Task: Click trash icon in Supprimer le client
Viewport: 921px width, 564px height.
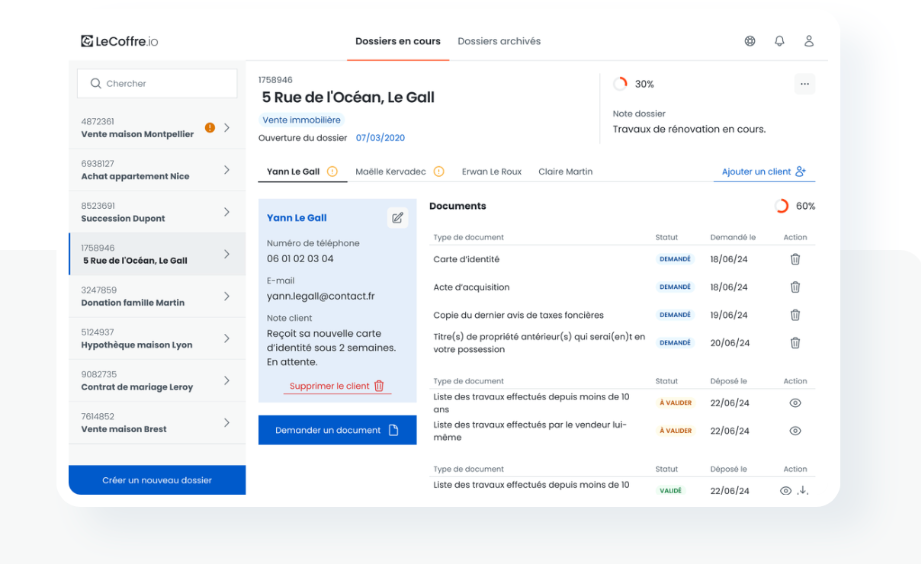Action: point(379,386)
